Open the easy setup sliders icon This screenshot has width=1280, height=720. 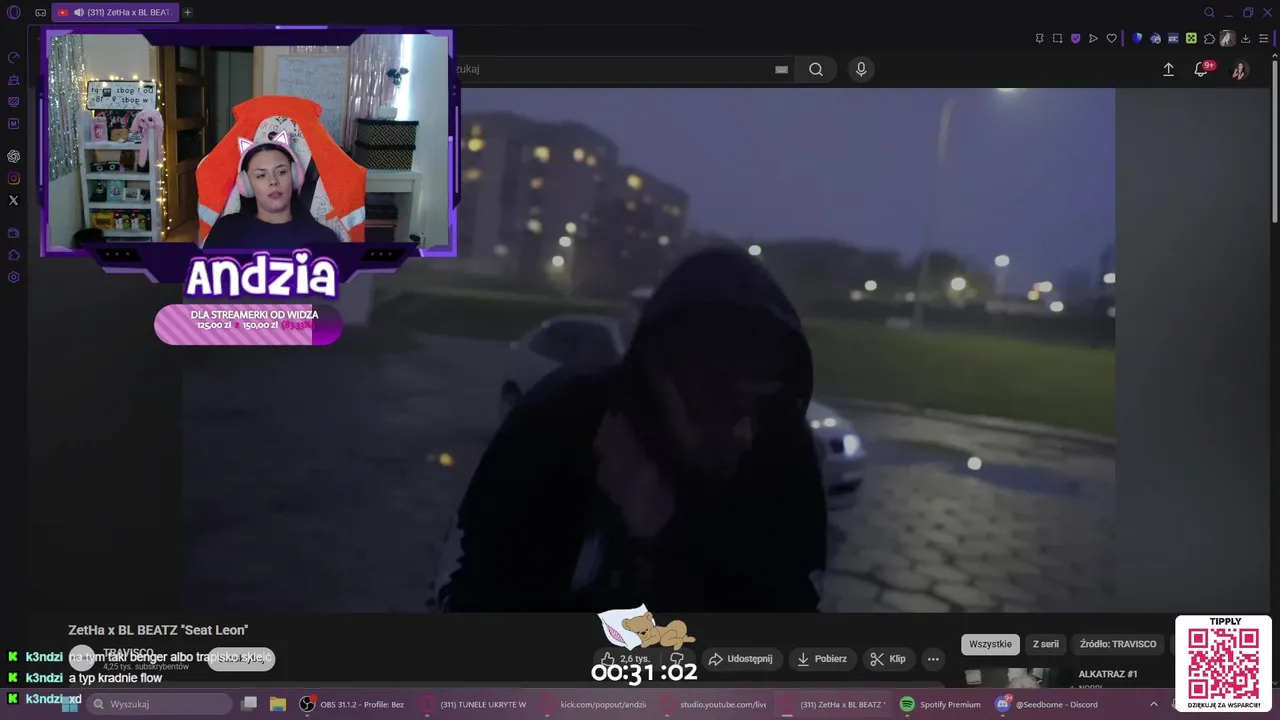pos(1264,38)
